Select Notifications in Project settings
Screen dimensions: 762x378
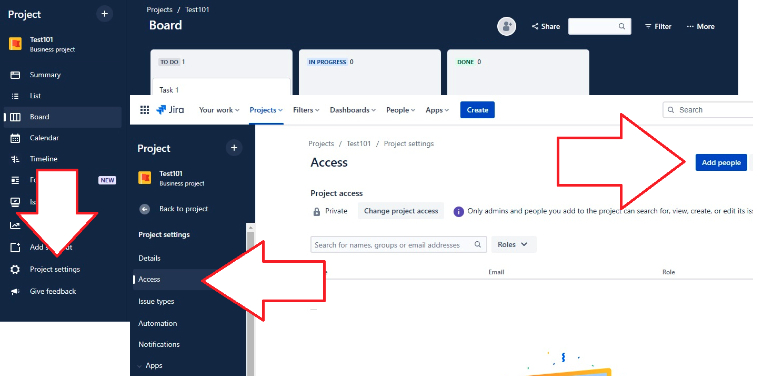pyautogui.click(x=159, y=344)
